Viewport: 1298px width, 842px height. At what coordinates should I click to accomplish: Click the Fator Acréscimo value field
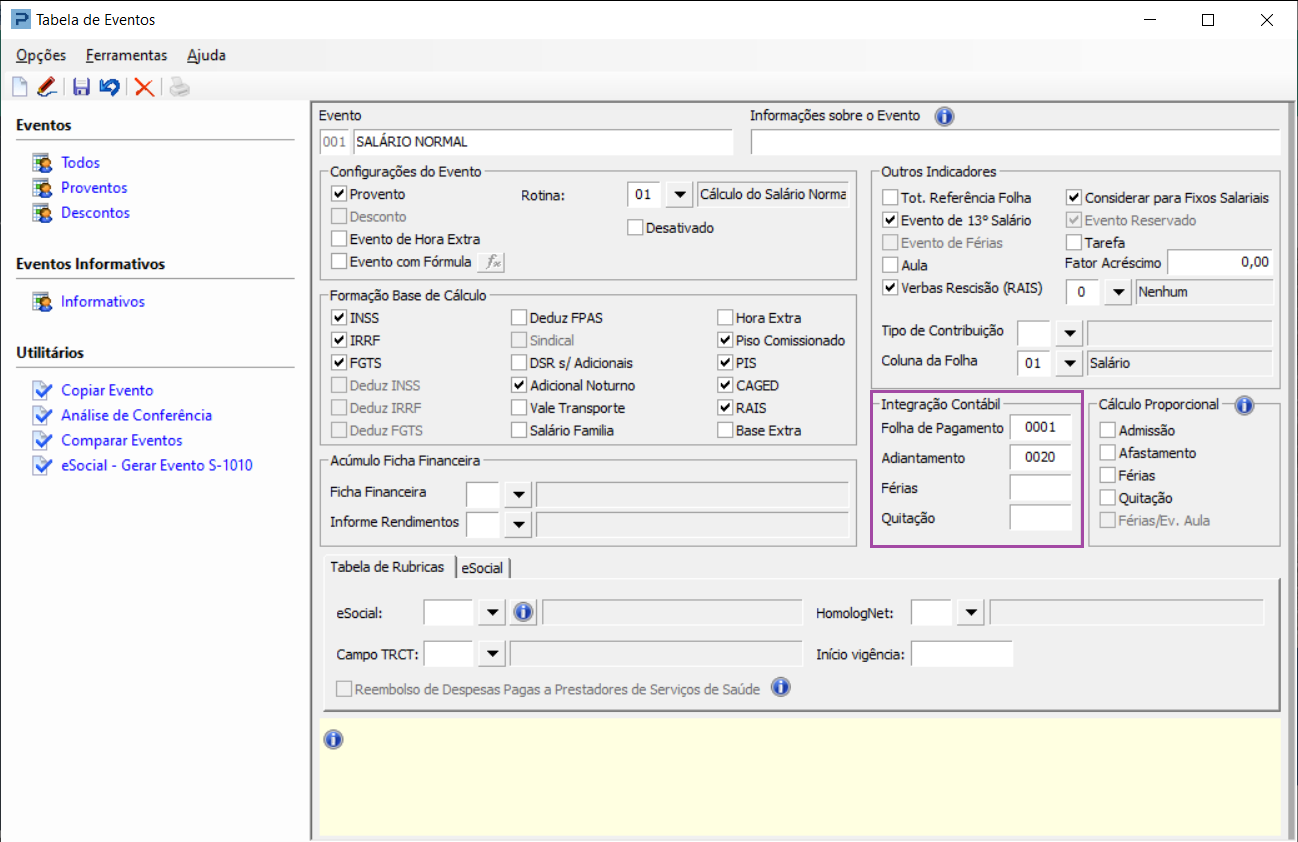click(1220, 262)
